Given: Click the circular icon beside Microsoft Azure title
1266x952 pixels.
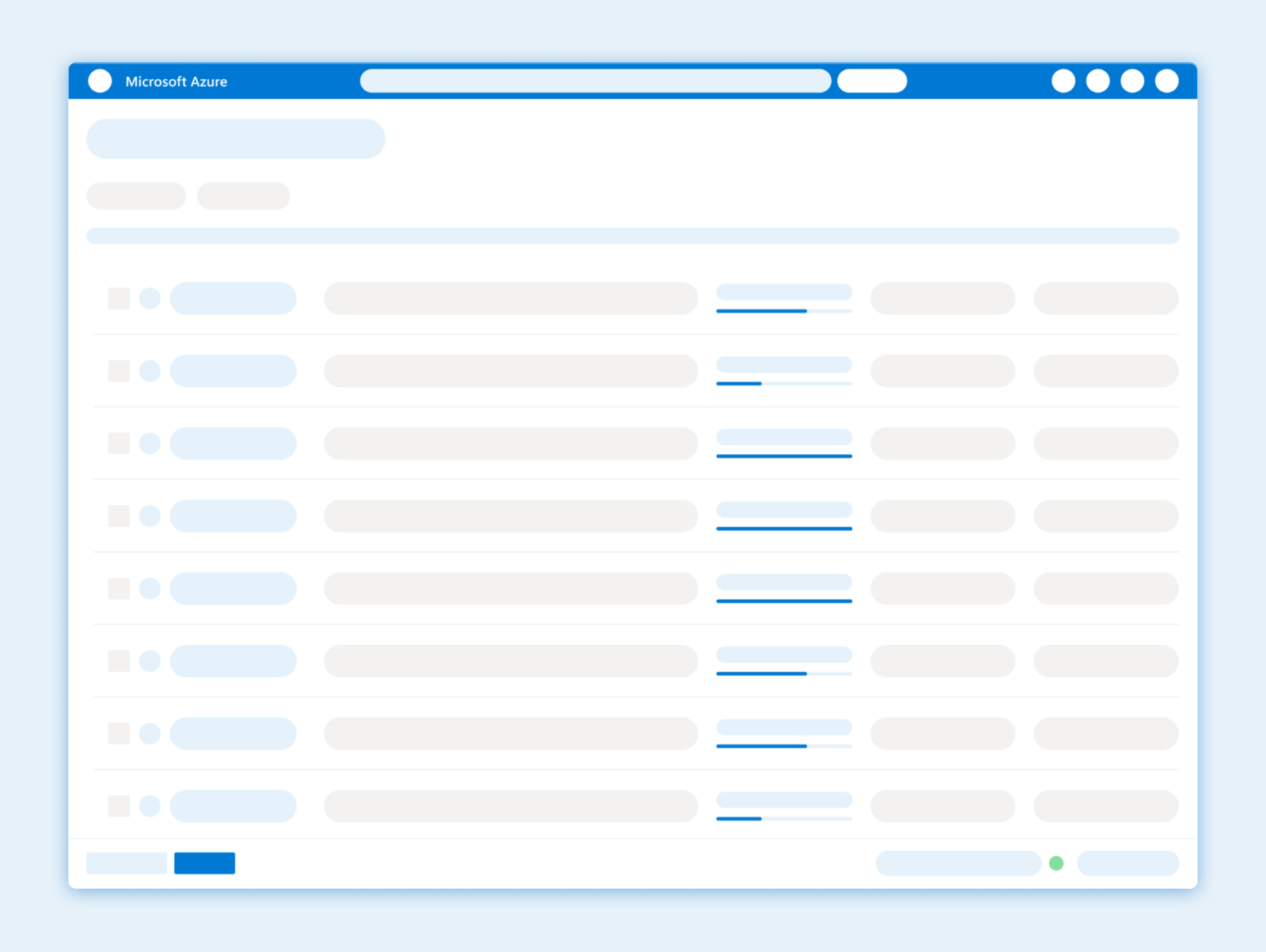Looking at the screenshot, I should coord(100,81).
